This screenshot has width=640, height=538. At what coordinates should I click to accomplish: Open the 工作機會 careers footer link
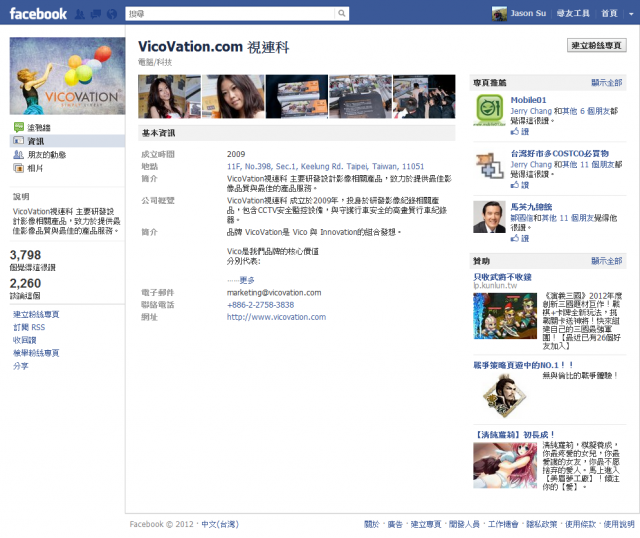pos(503,524)
